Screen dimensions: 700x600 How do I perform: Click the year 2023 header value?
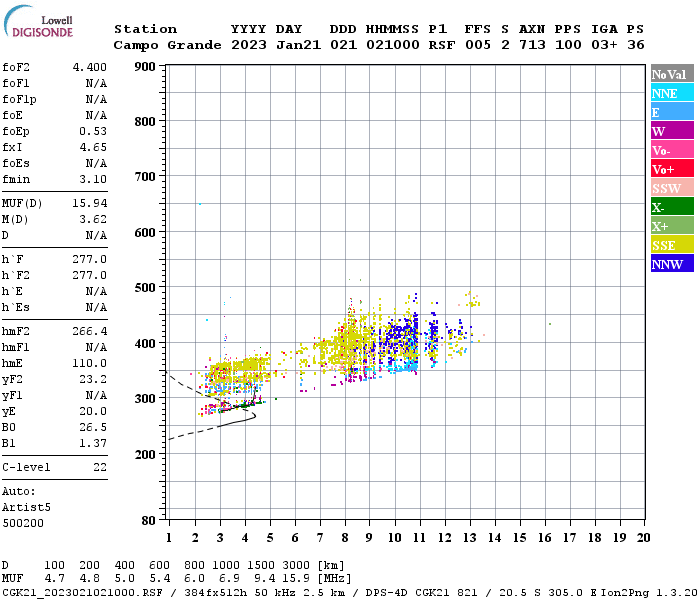click(x=249, y=45)
